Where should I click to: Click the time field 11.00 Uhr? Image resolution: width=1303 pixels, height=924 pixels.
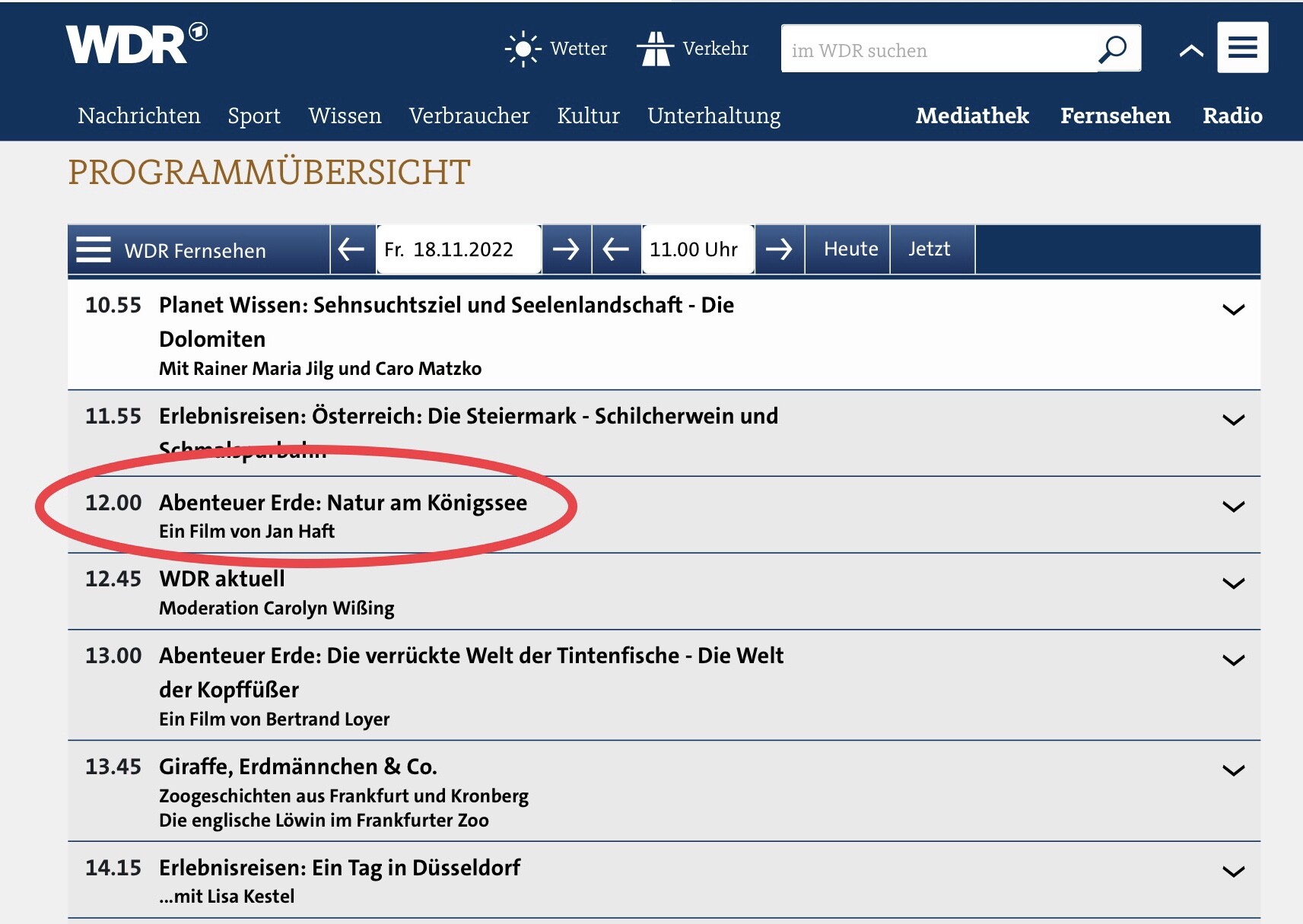(698, 249)
